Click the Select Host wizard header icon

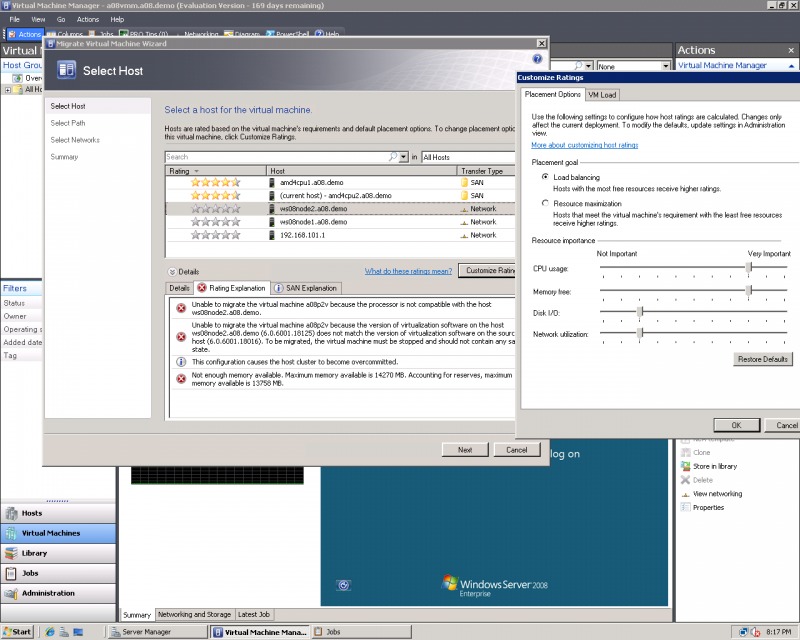66,70
